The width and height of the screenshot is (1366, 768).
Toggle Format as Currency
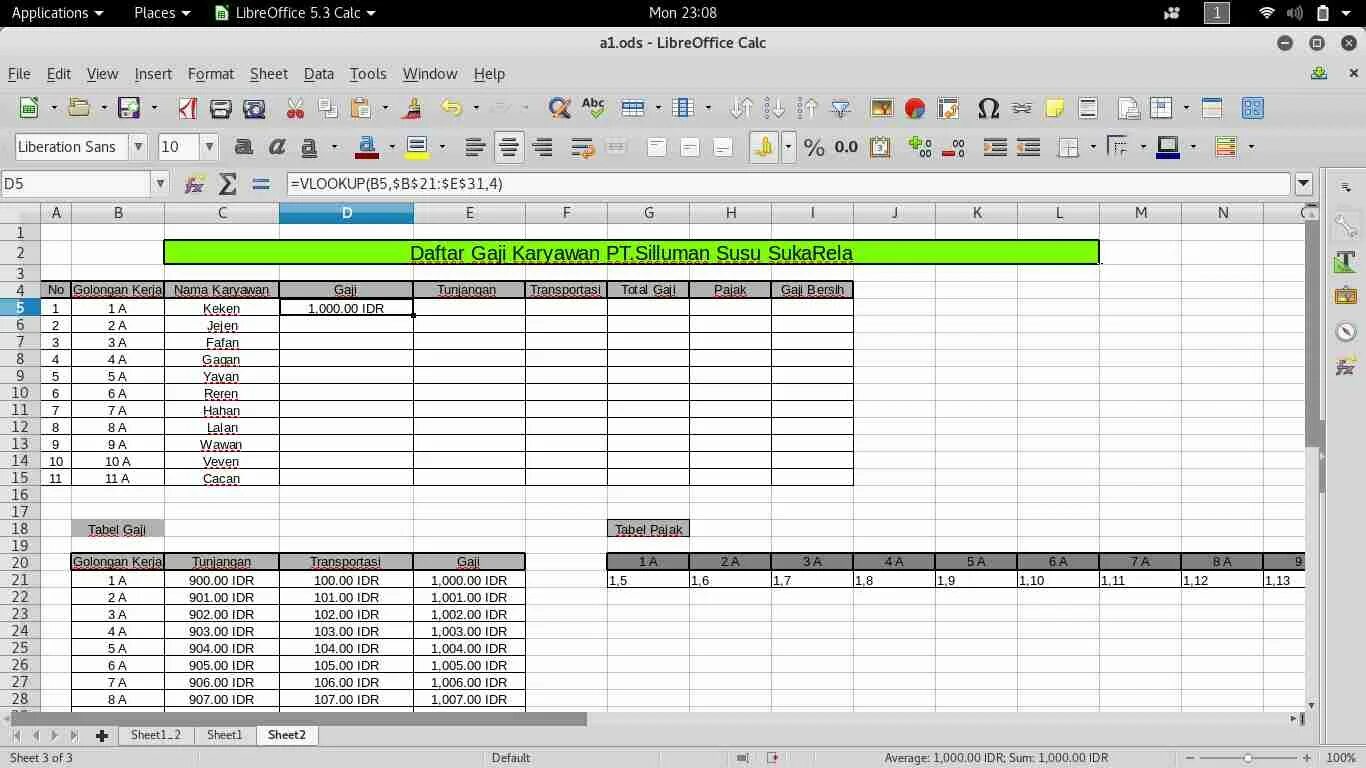pos(764,147)
